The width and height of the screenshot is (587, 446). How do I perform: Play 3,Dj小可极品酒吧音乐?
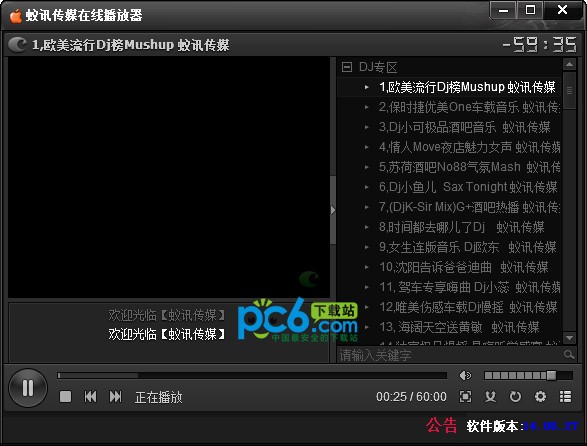(449, 127)
